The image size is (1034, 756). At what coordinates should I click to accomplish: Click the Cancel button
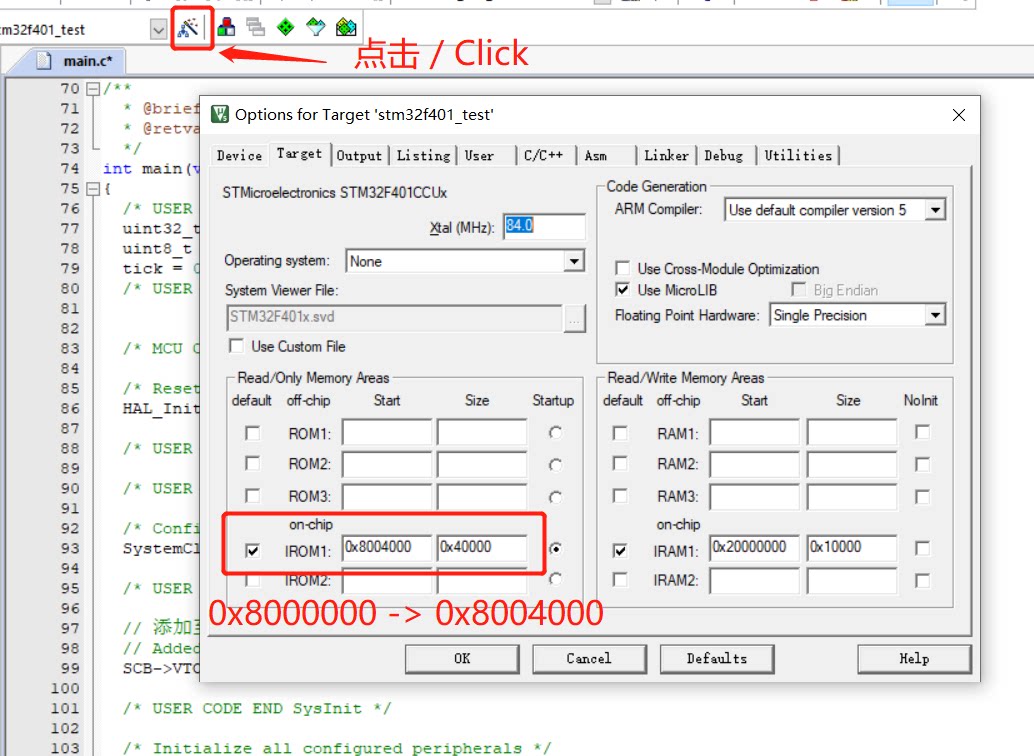[589, 658]
